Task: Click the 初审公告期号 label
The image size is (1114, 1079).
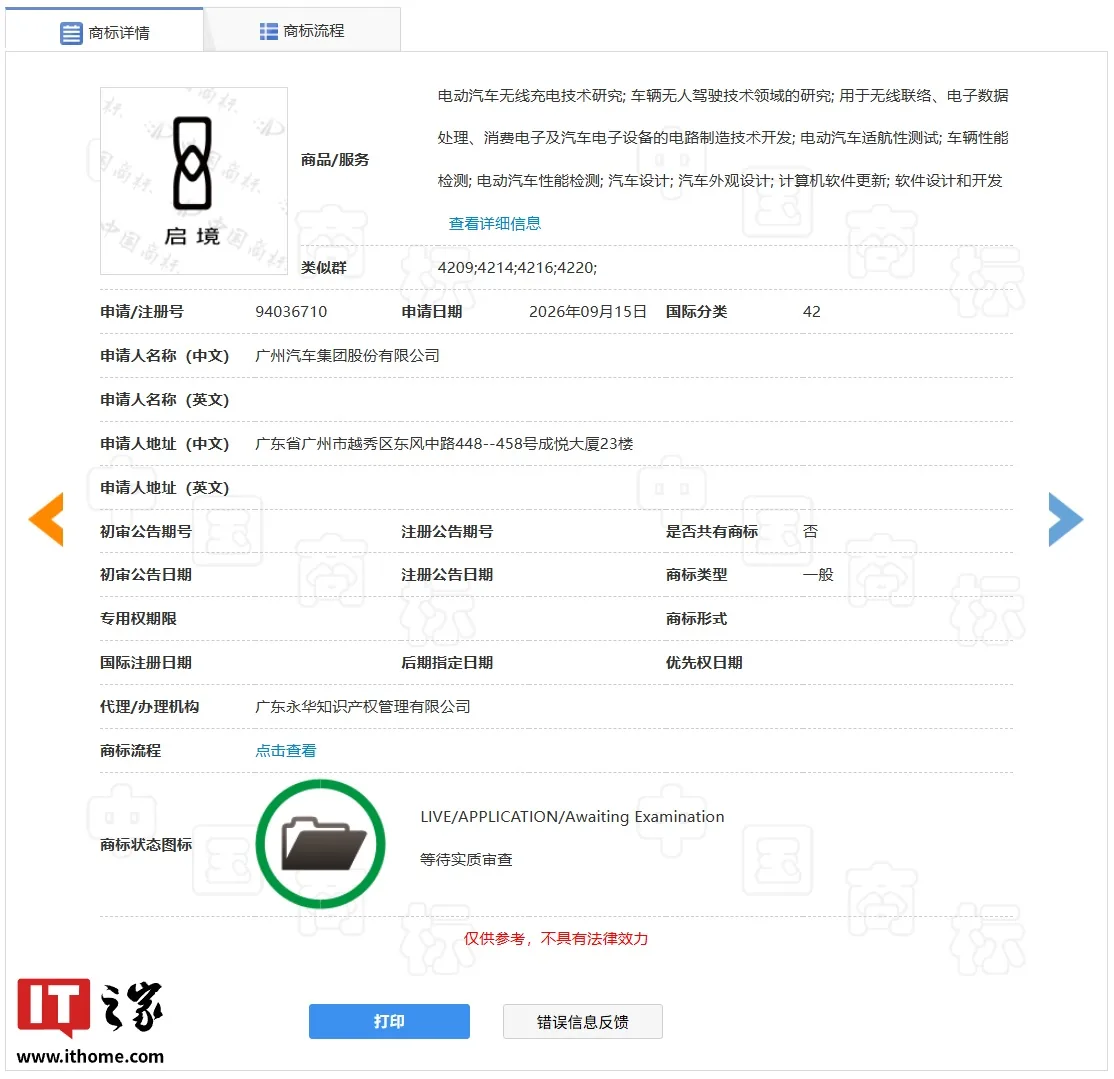Action: (x=146, y=531)
